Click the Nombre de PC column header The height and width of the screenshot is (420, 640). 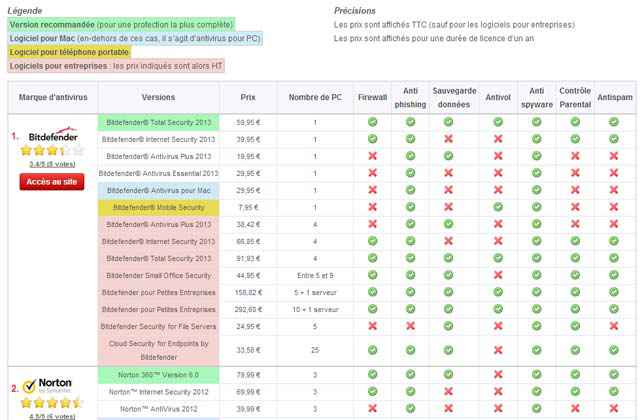tap(315, 97)
